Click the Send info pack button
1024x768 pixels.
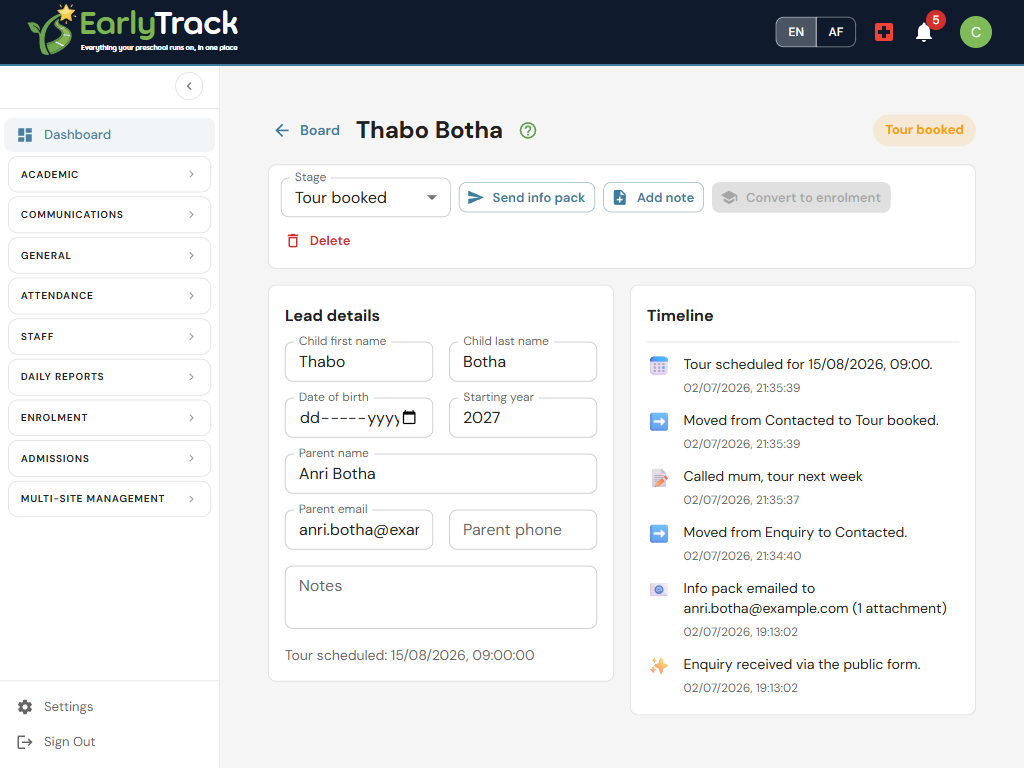[526, 197]
